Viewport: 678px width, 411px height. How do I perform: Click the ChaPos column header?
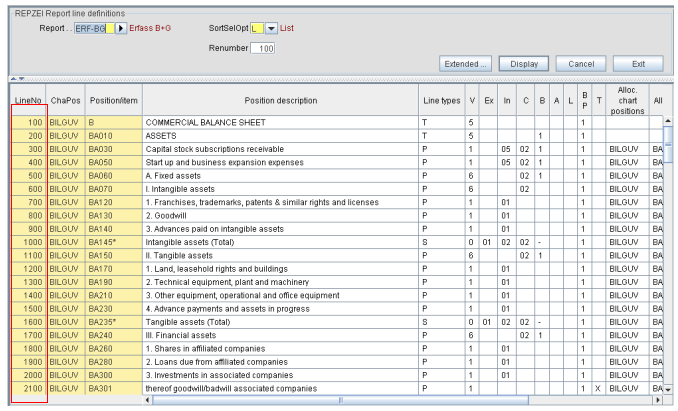tap(65, 100)
